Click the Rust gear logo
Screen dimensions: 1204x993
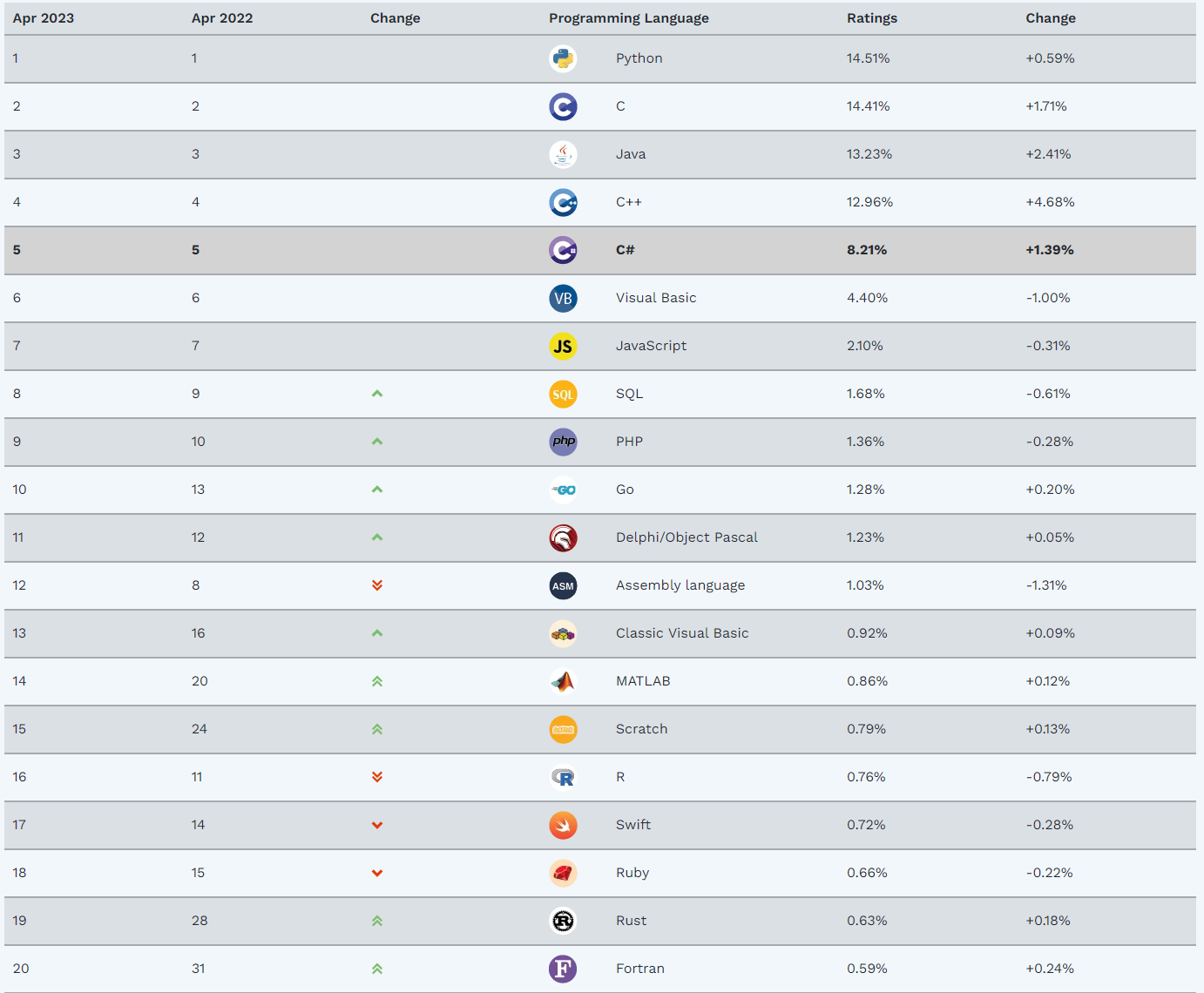pyautogui.click(x=563, y=921)
